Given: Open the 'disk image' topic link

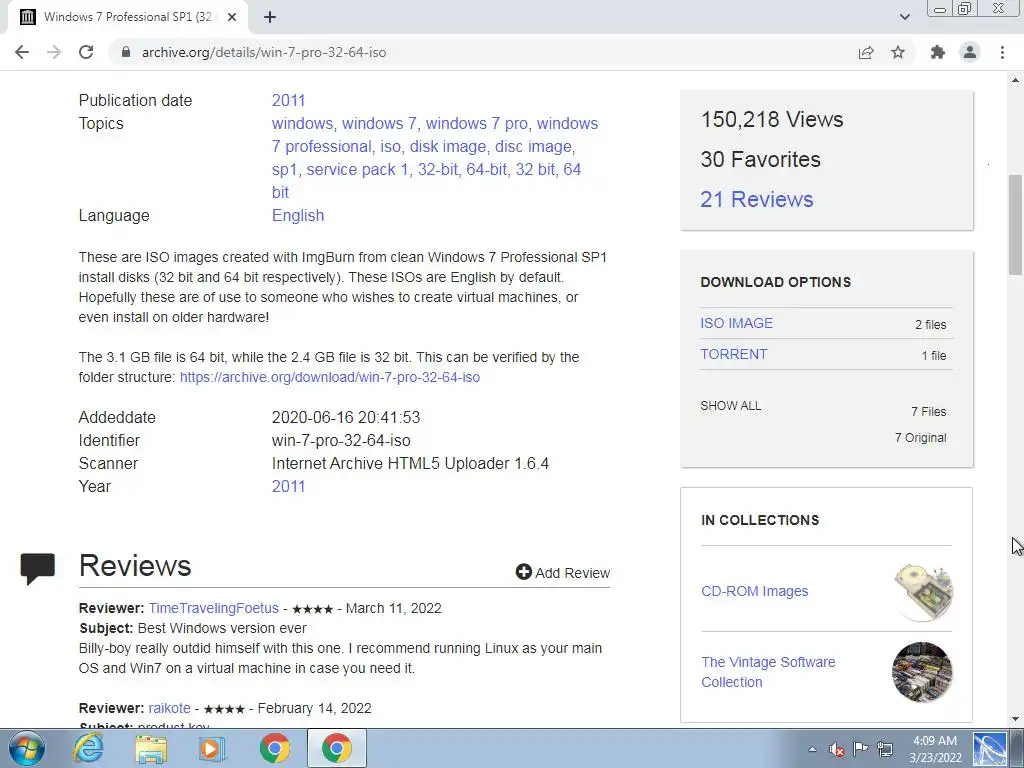Looking at the screenshot, I should coord(448,146).
